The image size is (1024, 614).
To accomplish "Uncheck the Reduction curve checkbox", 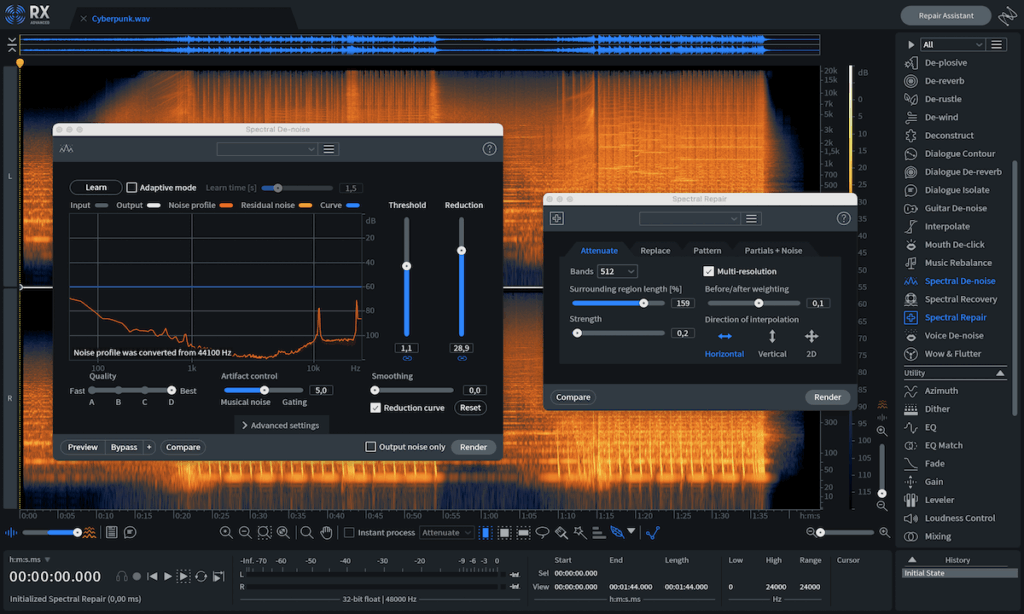I will click(376, 408).
